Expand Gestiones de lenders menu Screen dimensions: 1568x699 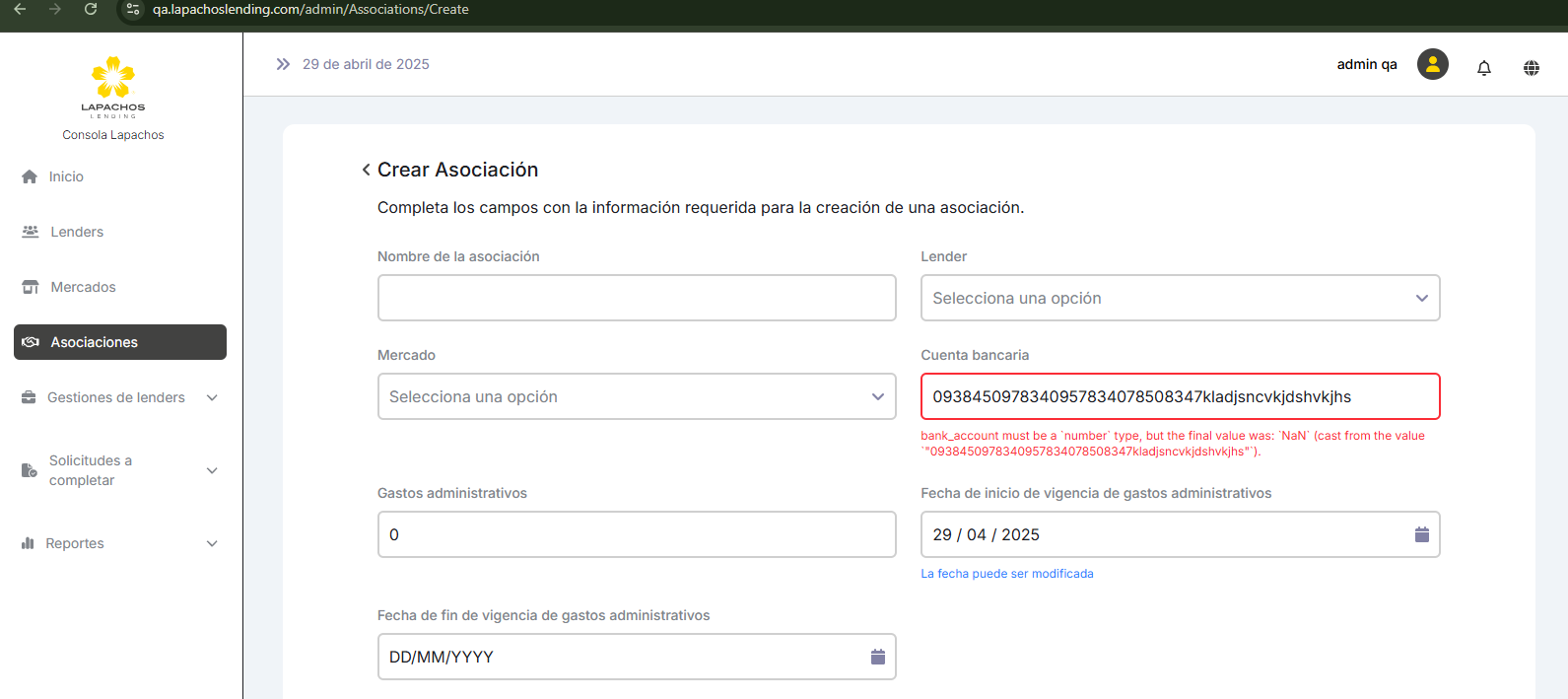[118, 397]
